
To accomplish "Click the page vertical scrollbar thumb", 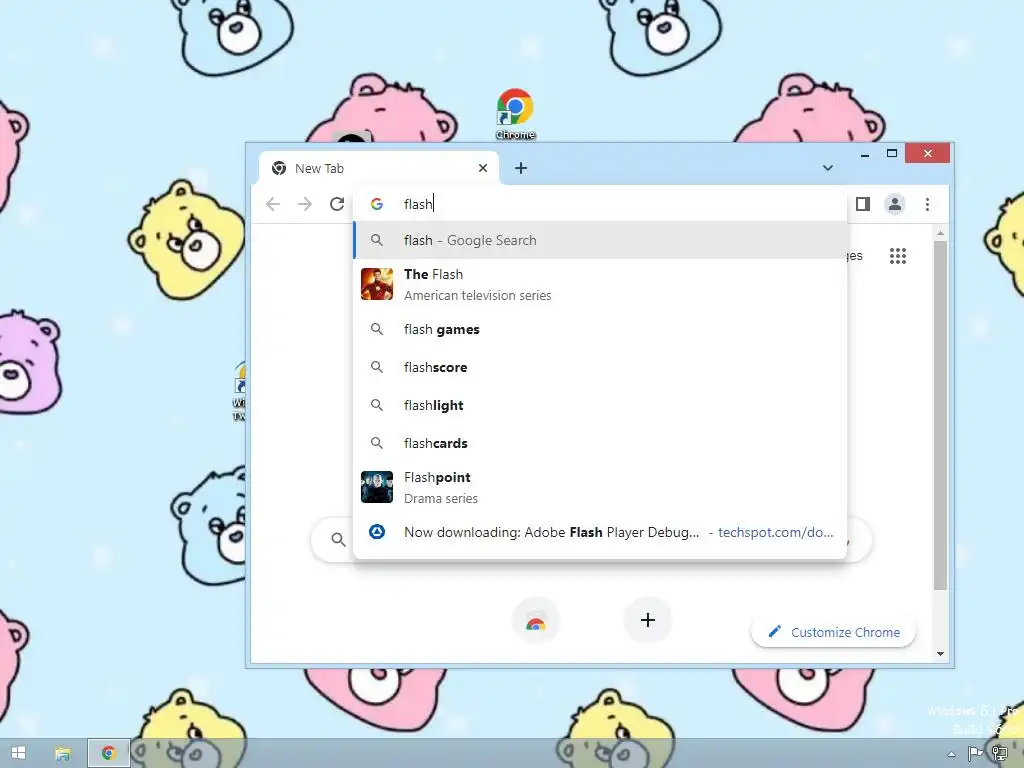I will (940, 415).
